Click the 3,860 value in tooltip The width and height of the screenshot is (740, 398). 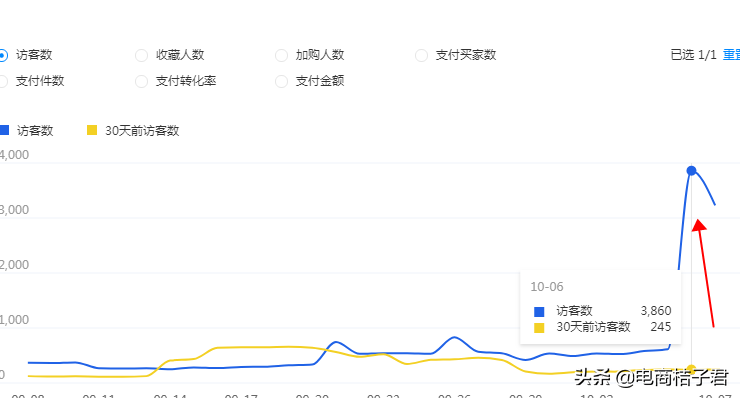[x=656, y=311]
